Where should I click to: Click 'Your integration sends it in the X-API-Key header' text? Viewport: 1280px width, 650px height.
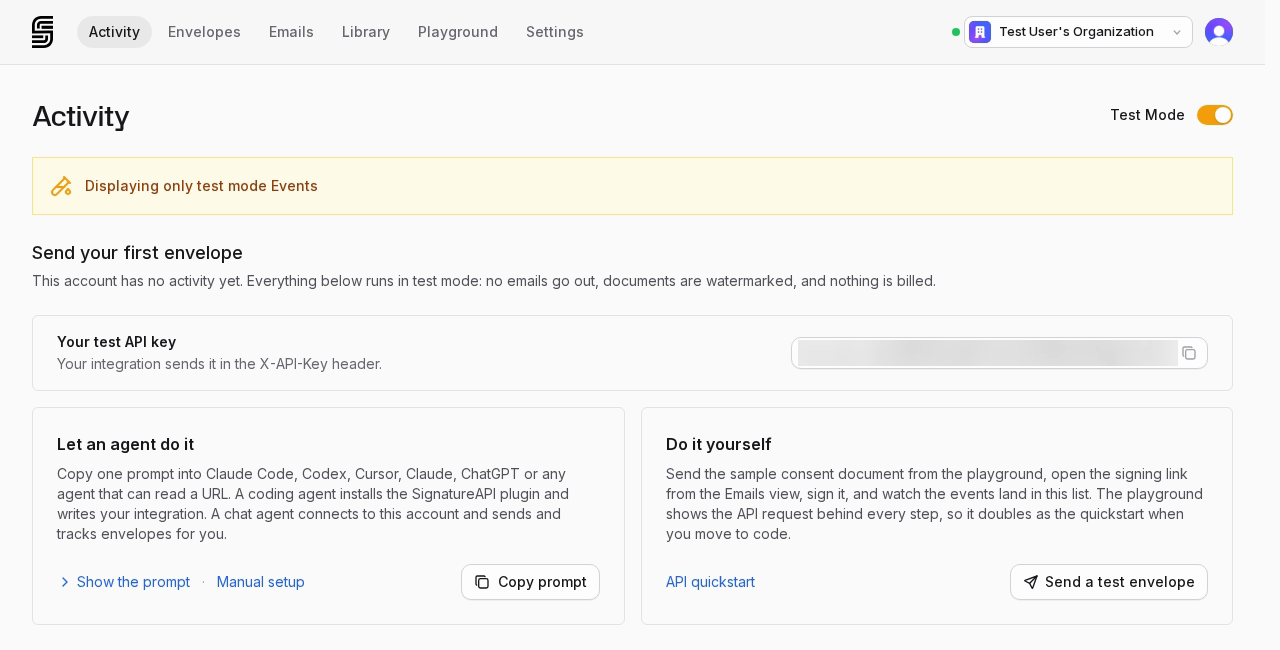pos(219,364)
